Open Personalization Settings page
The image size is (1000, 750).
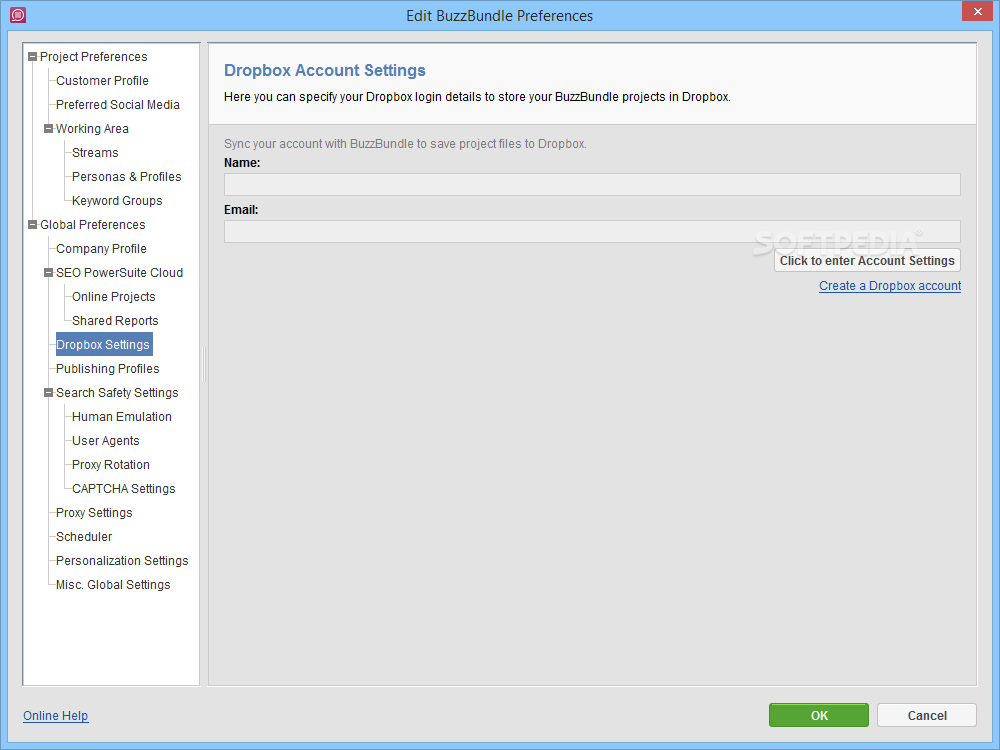(x=122, y=561)
